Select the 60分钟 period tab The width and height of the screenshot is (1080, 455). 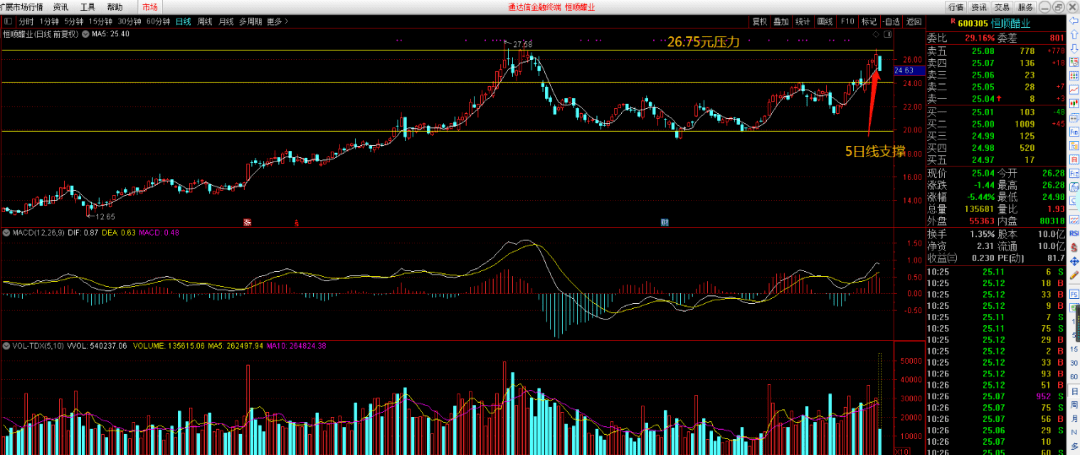[157, 20]
